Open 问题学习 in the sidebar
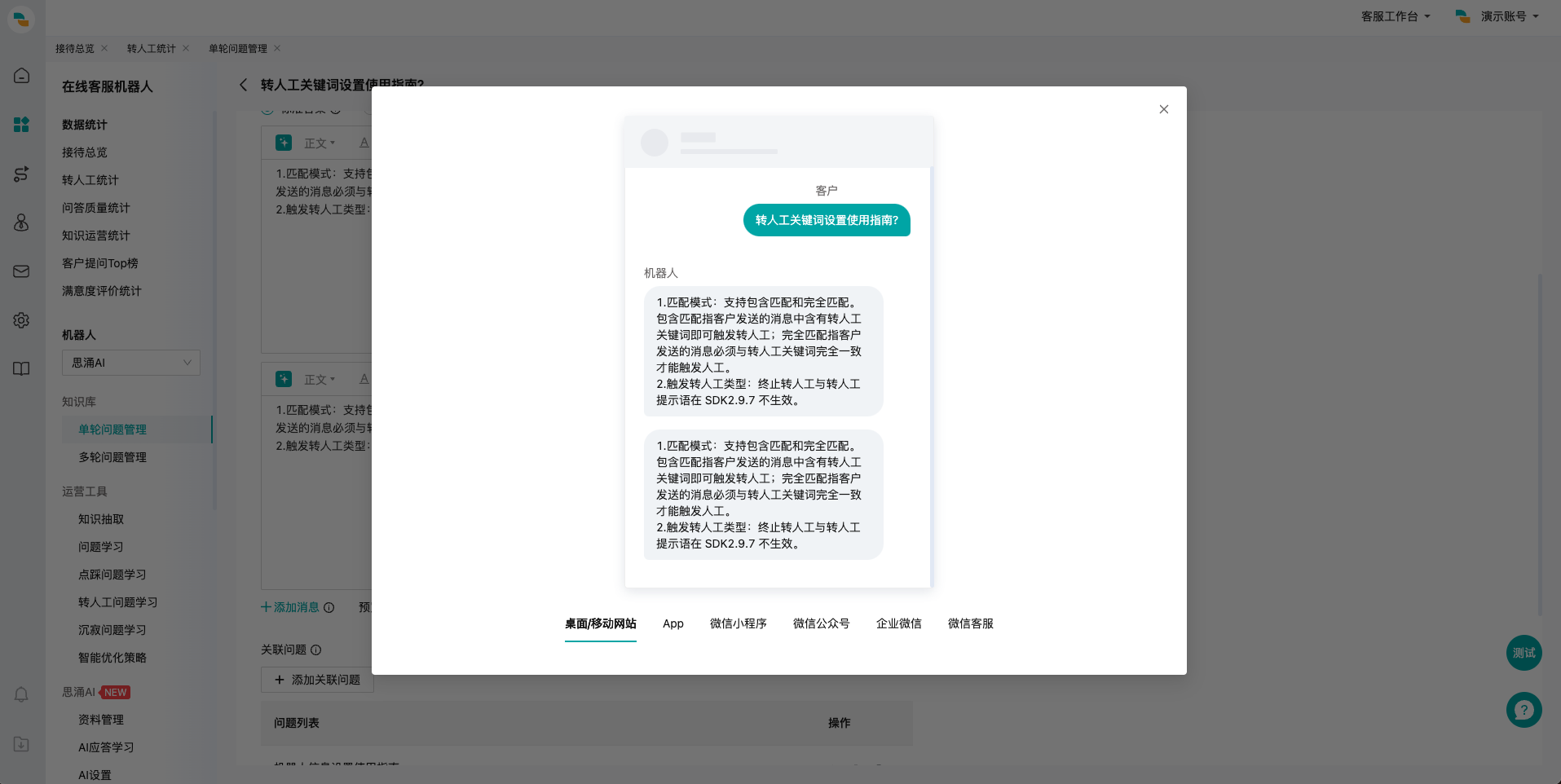Viewport: 1561px width, 784px height. click(x=101, y=547)
